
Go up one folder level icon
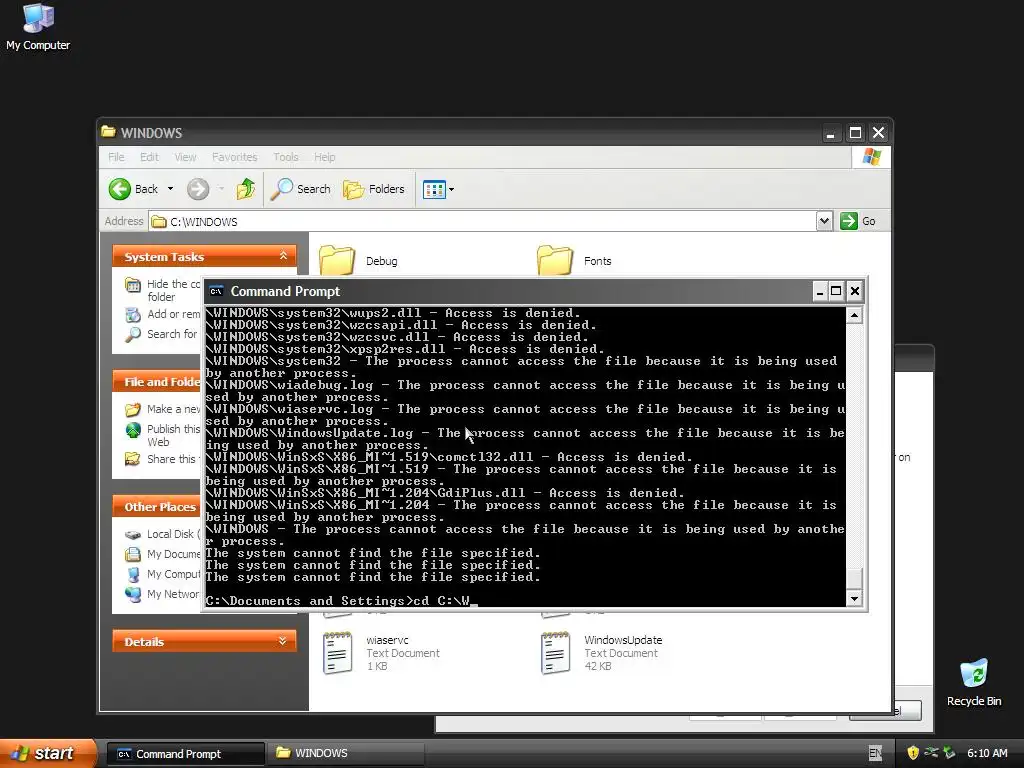(246, 189)
